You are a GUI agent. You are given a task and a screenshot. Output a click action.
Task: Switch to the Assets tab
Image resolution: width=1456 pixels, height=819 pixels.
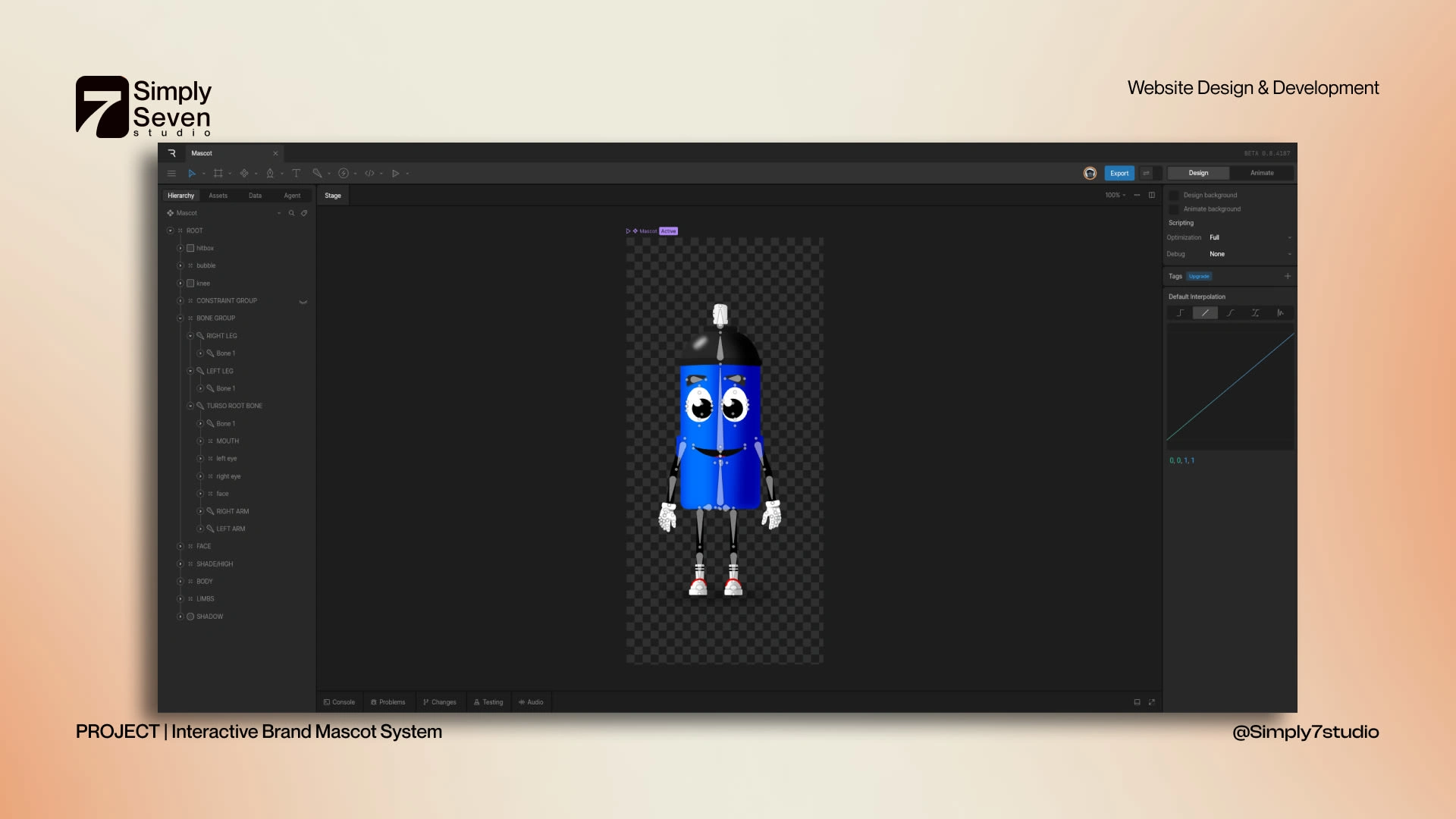(218, 196)
